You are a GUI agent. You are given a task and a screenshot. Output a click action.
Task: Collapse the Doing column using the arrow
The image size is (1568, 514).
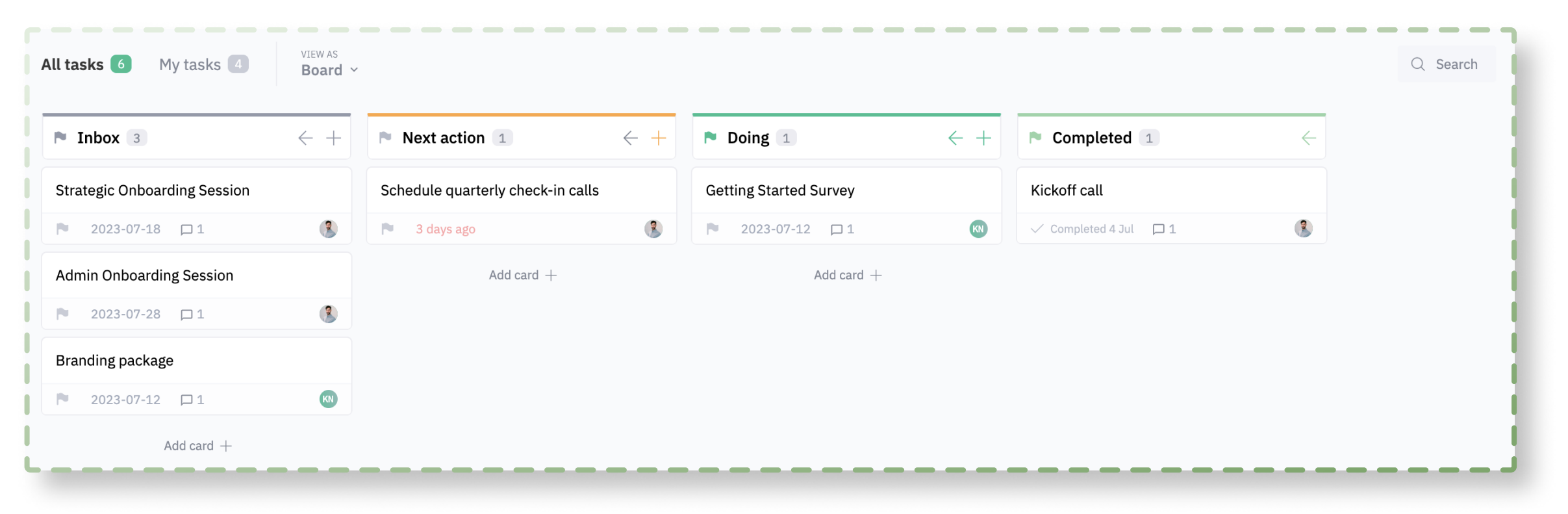click(x=955, y=137)
